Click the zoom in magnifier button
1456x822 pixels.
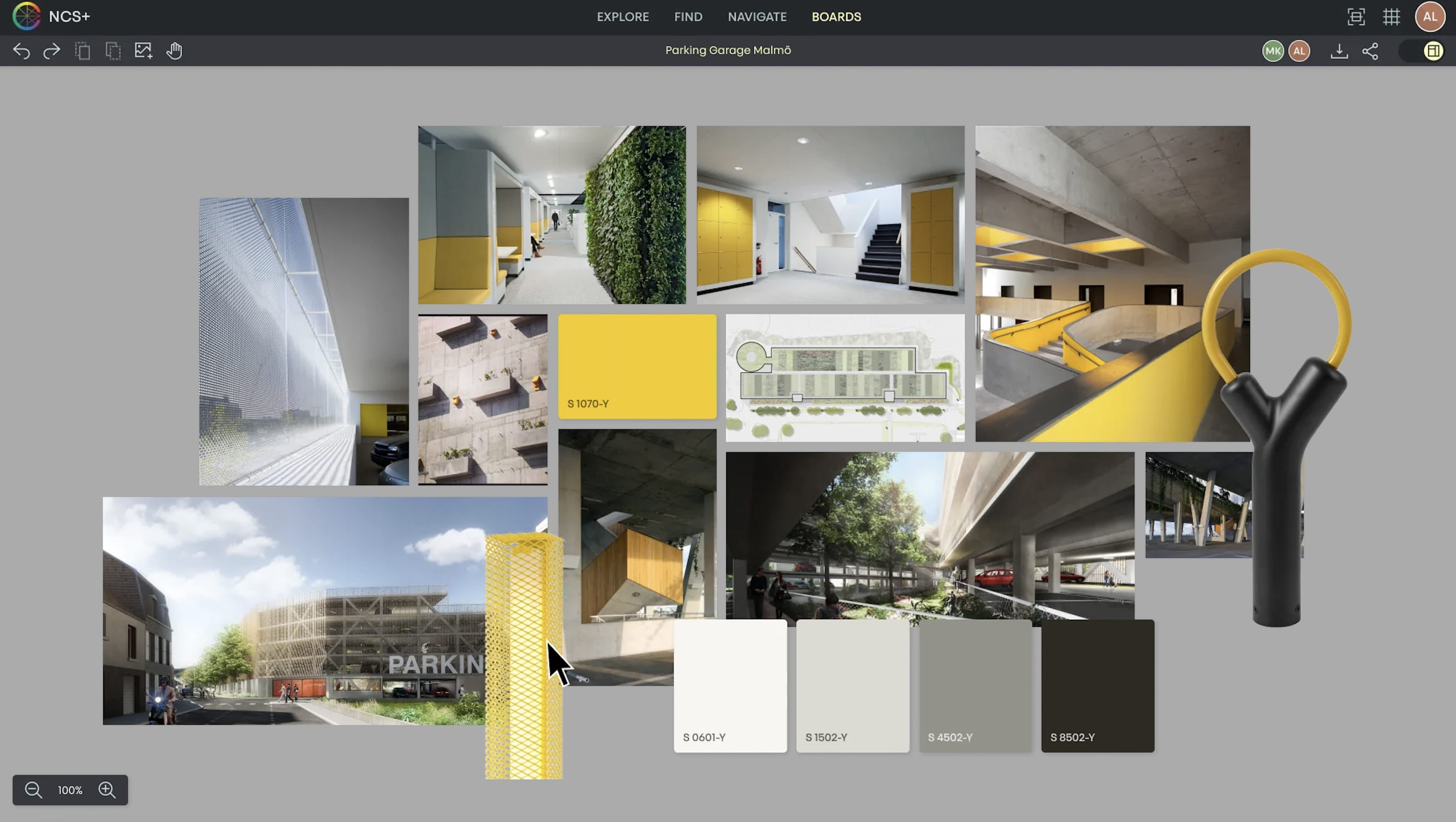point(107,790)
